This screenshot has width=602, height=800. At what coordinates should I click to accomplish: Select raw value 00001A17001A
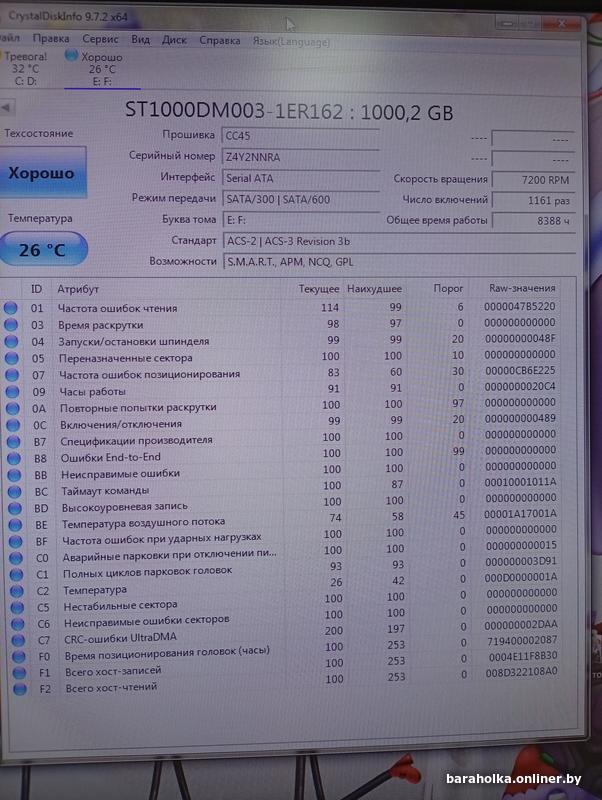[x=520, y=514]
